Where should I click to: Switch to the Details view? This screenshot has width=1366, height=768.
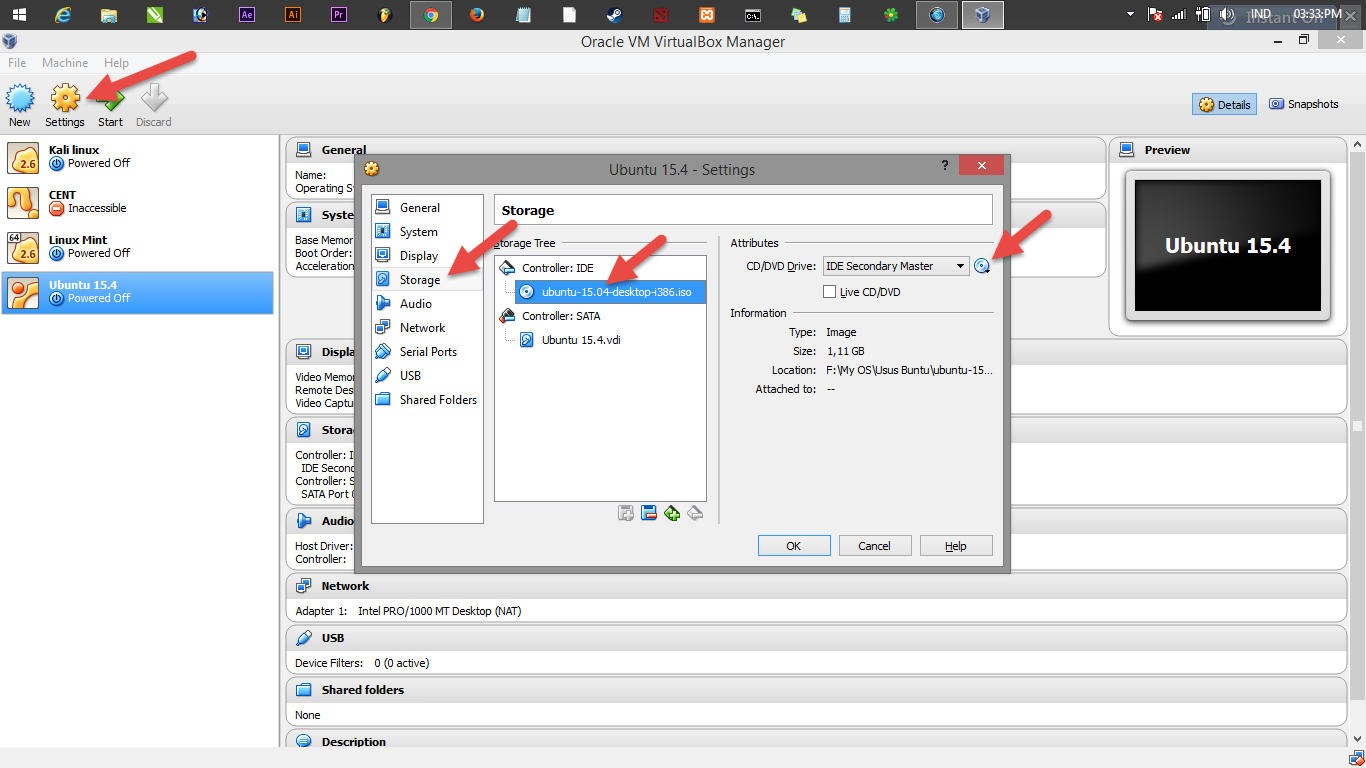[1225, 104]
